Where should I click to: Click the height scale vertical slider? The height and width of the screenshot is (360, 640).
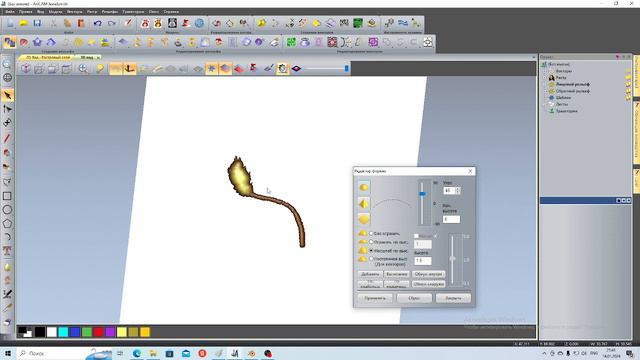click(x=452, y=258)
